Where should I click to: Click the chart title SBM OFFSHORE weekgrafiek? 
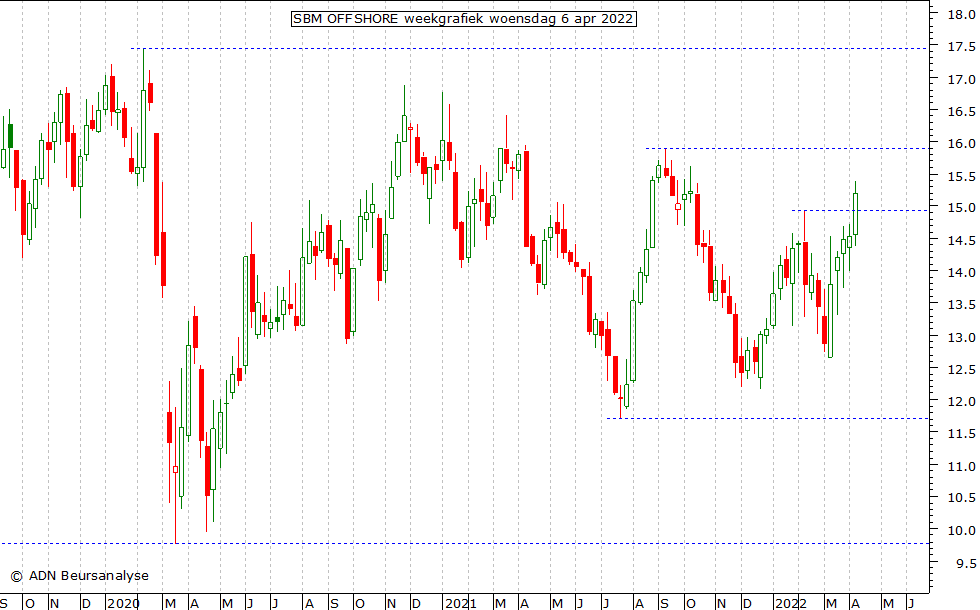[464, 19]
